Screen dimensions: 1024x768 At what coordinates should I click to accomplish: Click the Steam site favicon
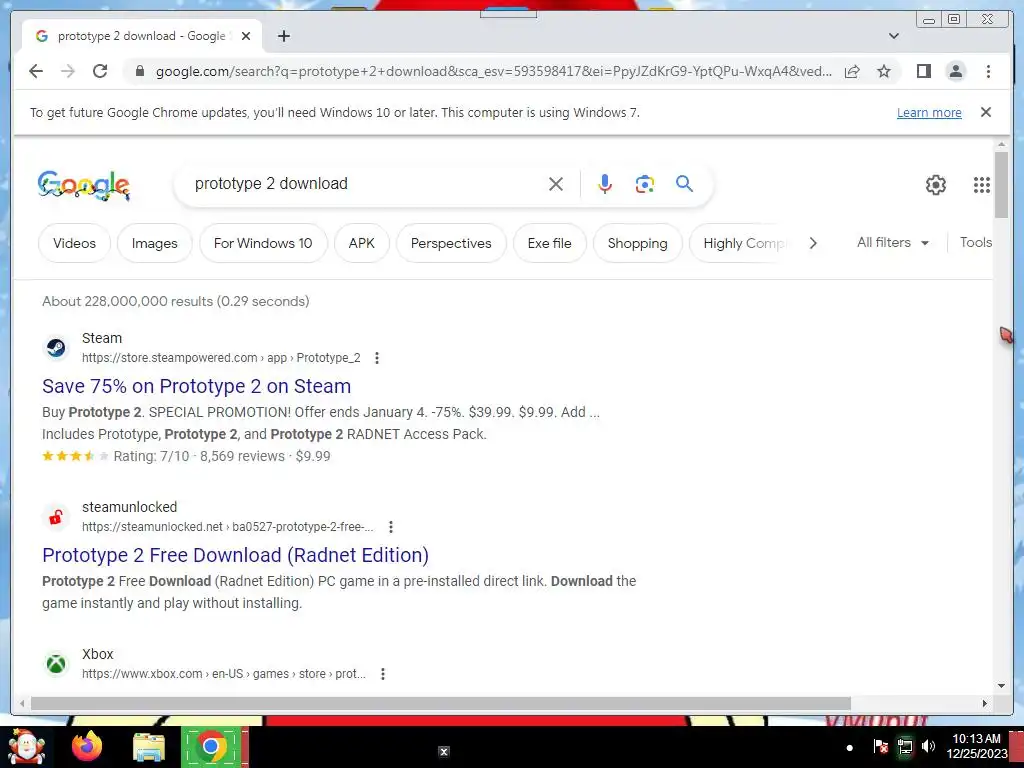pyautogui.click(x=56, y=347)
